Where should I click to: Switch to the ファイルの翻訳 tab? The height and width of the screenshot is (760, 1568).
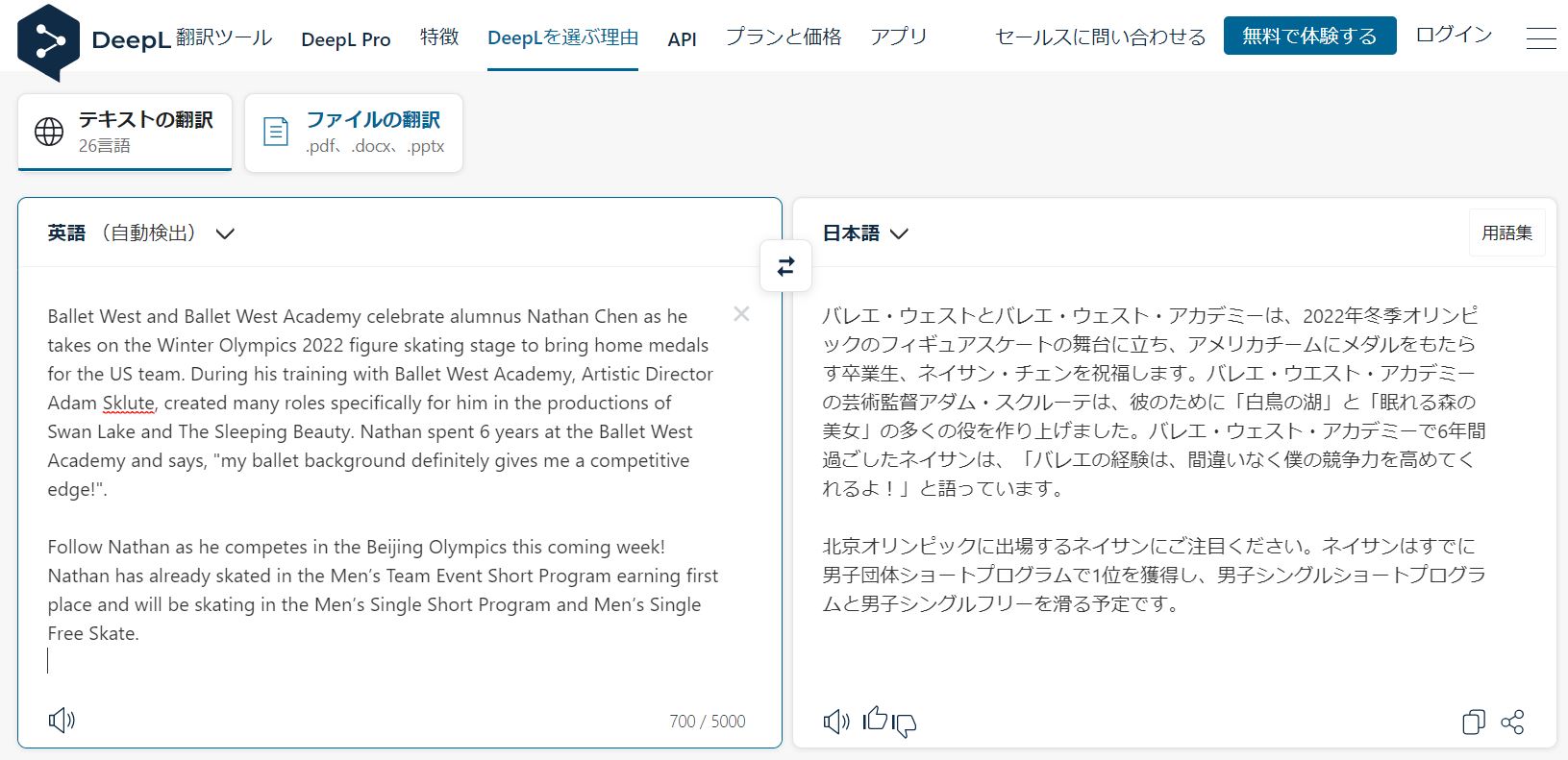pyautogui.click(x=354, y=133)
